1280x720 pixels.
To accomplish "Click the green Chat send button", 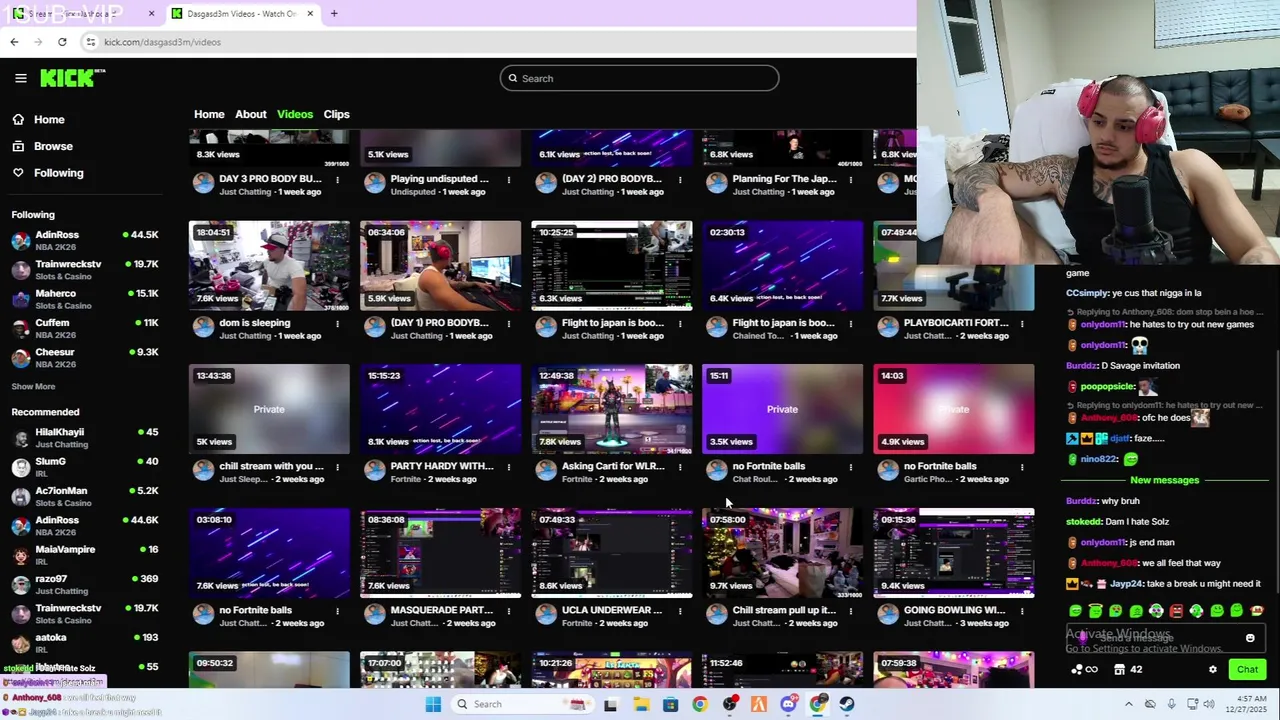I will pos(1247,670).
